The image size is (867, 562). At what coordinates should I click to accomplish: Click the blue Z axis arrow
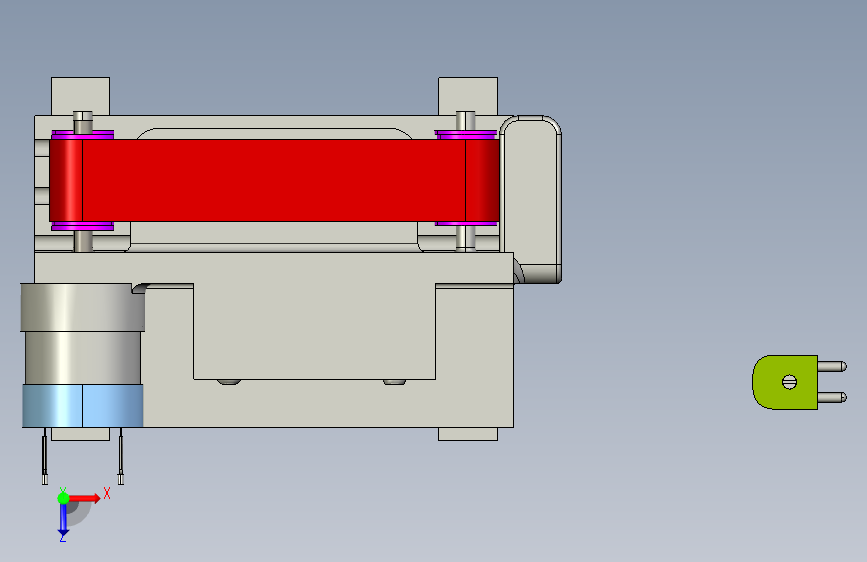coord(63,519)
